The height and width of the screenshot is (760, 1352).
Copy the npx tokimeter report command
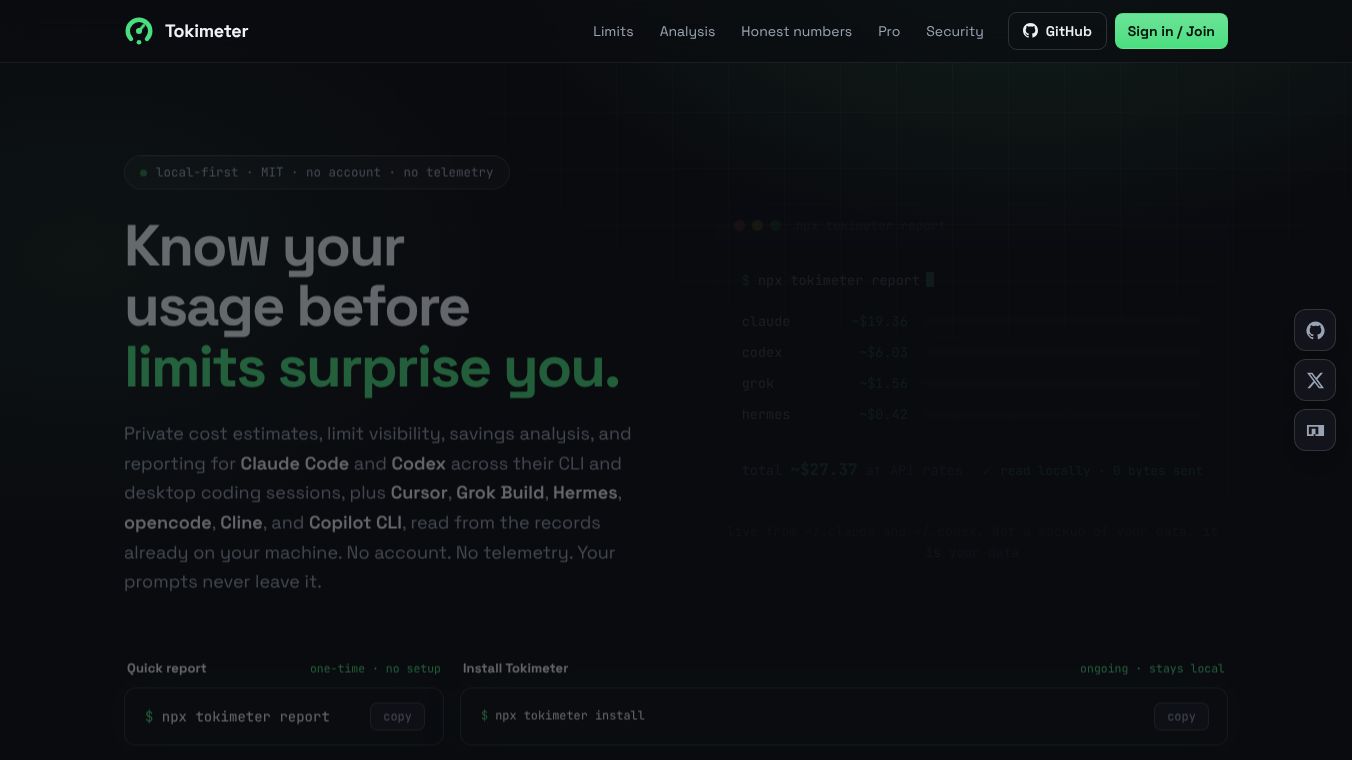[x=397, y=716]
